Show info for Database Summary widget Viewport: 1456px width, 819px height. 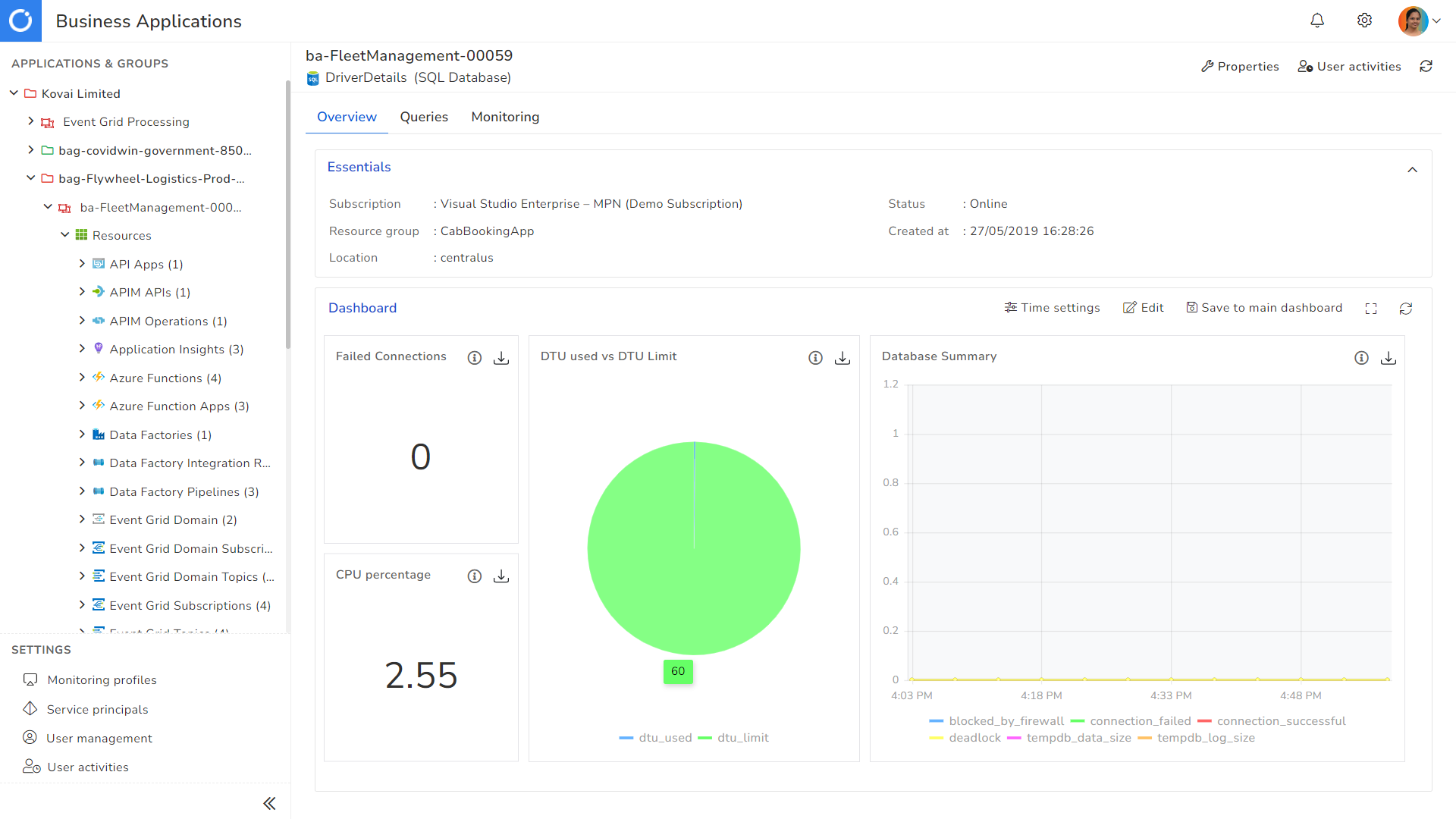point(1361,358)
